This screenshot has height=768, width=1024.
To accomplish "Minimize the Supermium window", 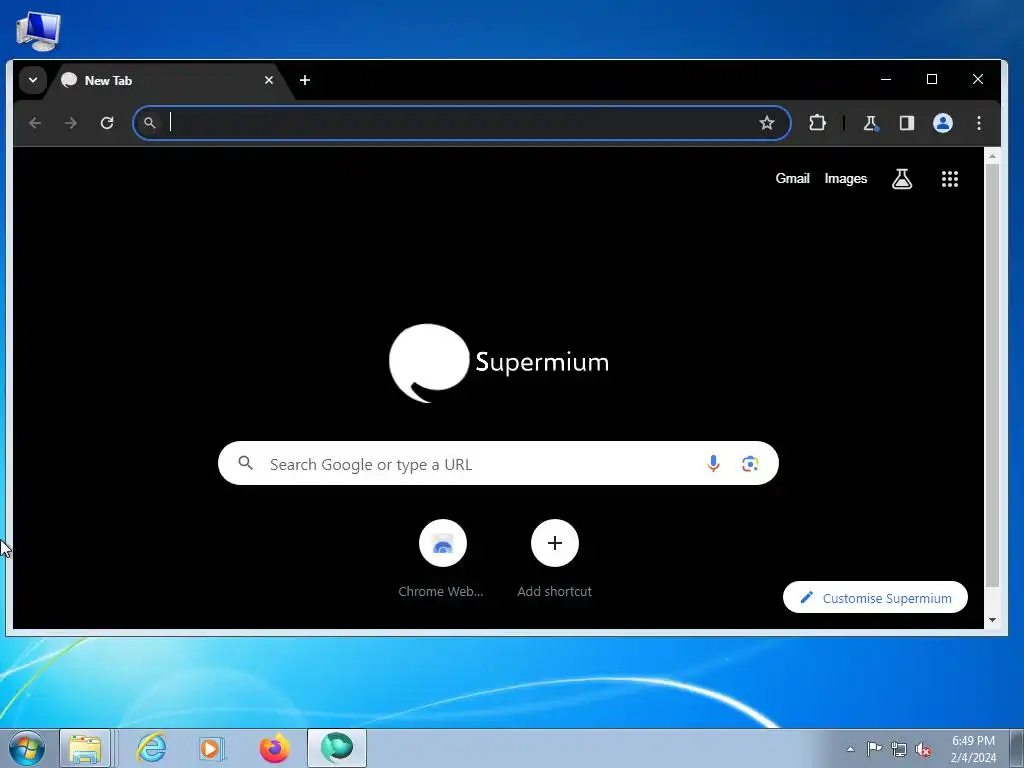I will [x=886, y=79].
